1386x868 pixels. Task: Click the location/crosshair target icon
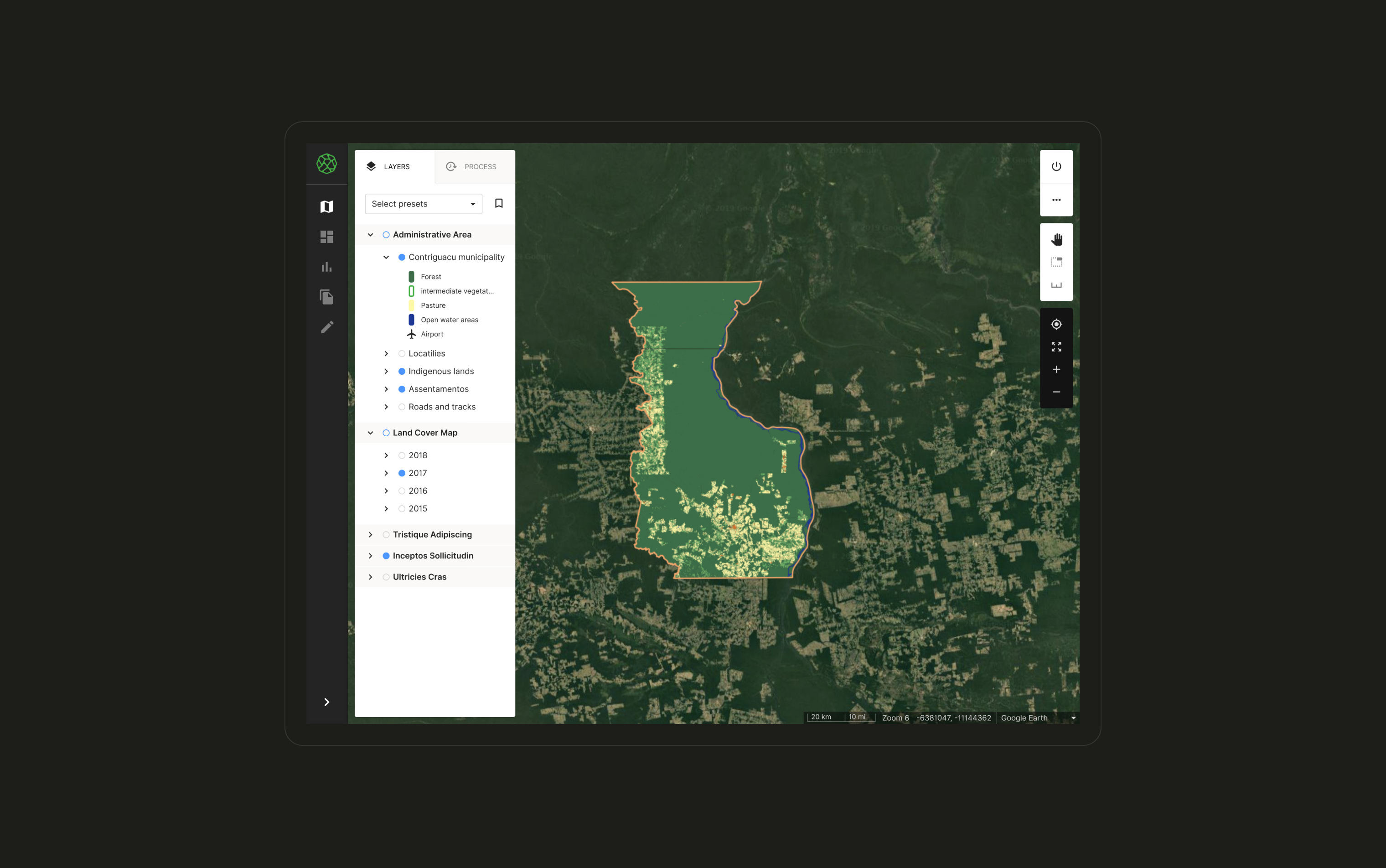(x=1056, y=324)
